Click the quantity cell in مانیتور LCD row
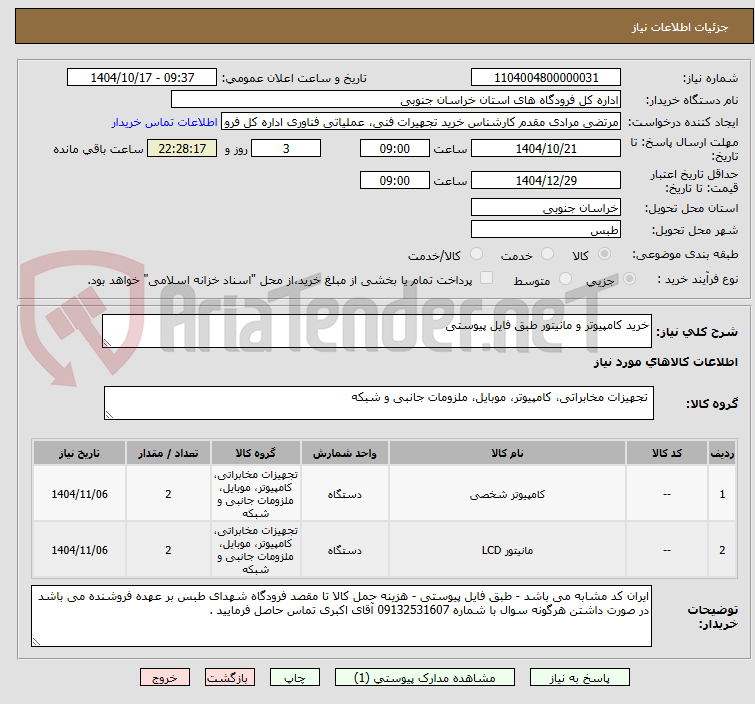The width and height of the screenshot is (755, 704). tap(168, 550)
